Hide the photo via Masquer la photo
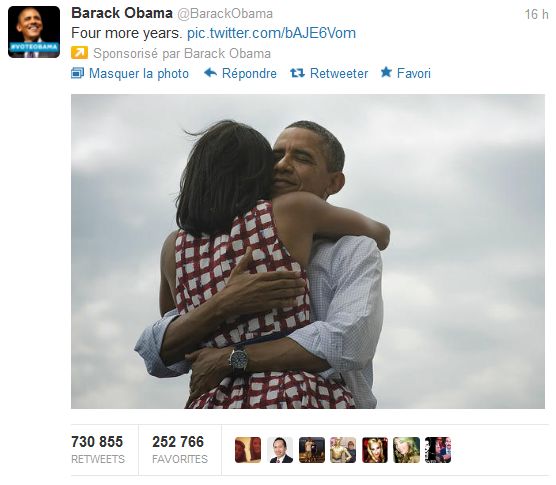Image resolution: width=556 pixels, height=485 pixels. point(139,73)
